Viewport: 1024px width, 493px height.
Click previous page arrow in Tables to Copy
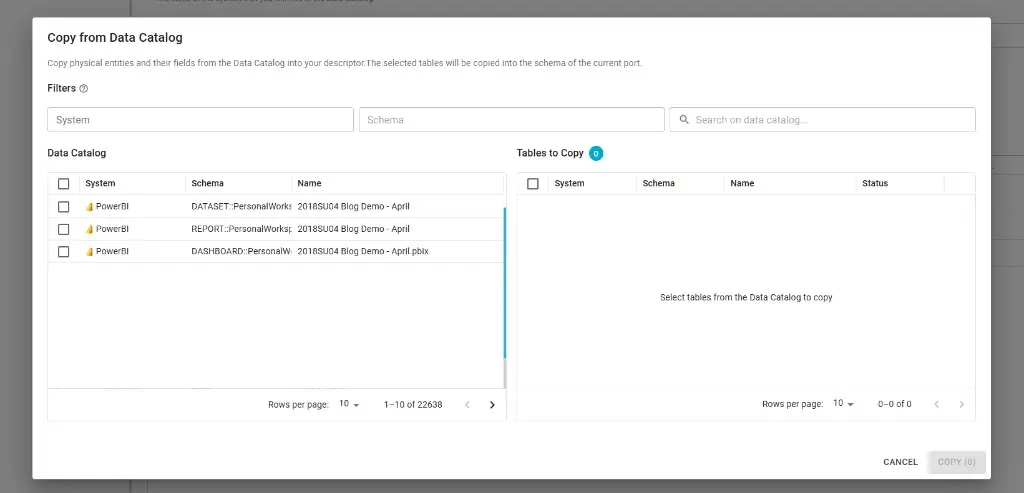[x=936, y=404]
